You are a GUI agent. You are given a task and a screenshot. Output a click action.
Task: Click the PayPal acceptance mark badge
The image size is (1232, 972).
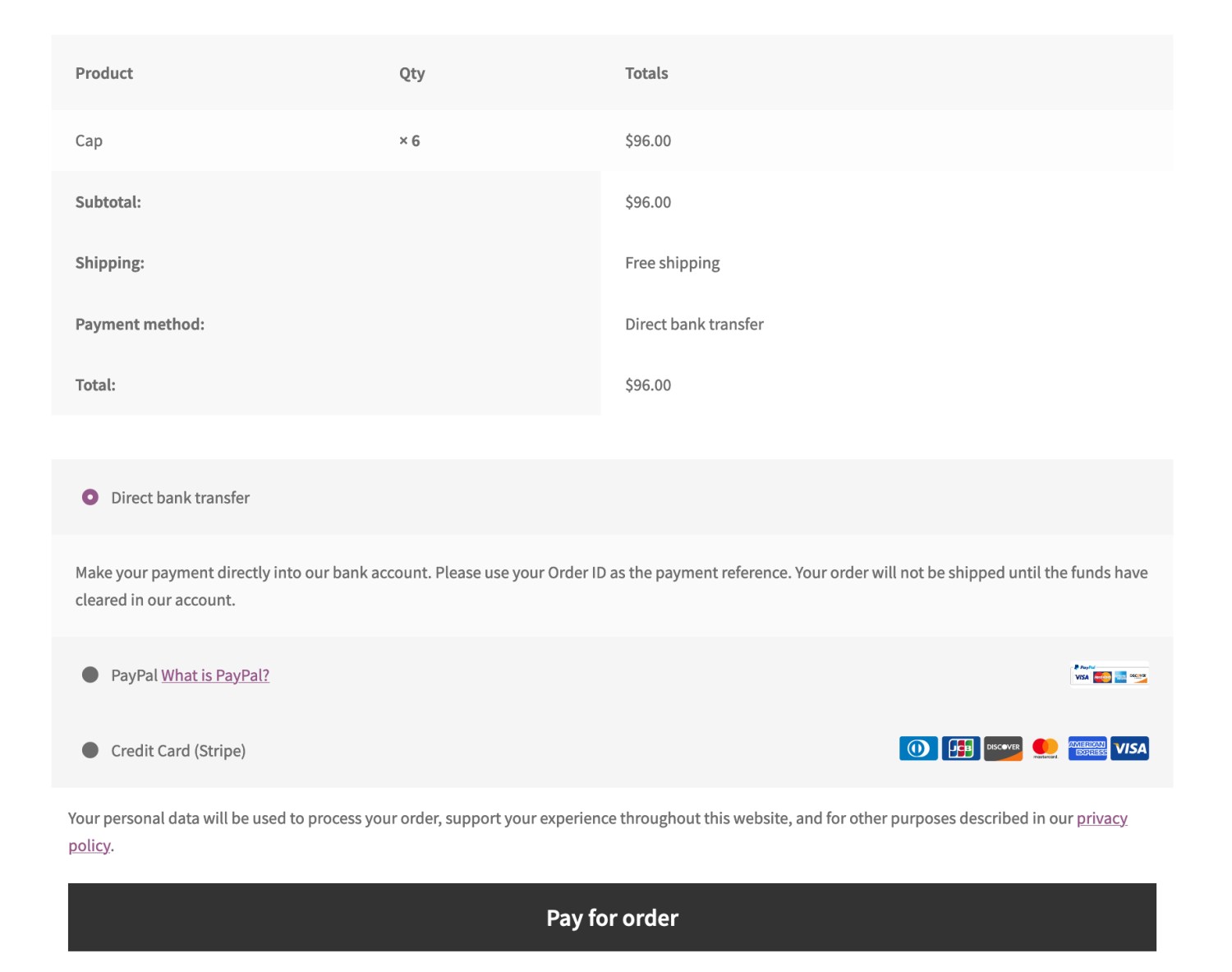[1109, 674]
